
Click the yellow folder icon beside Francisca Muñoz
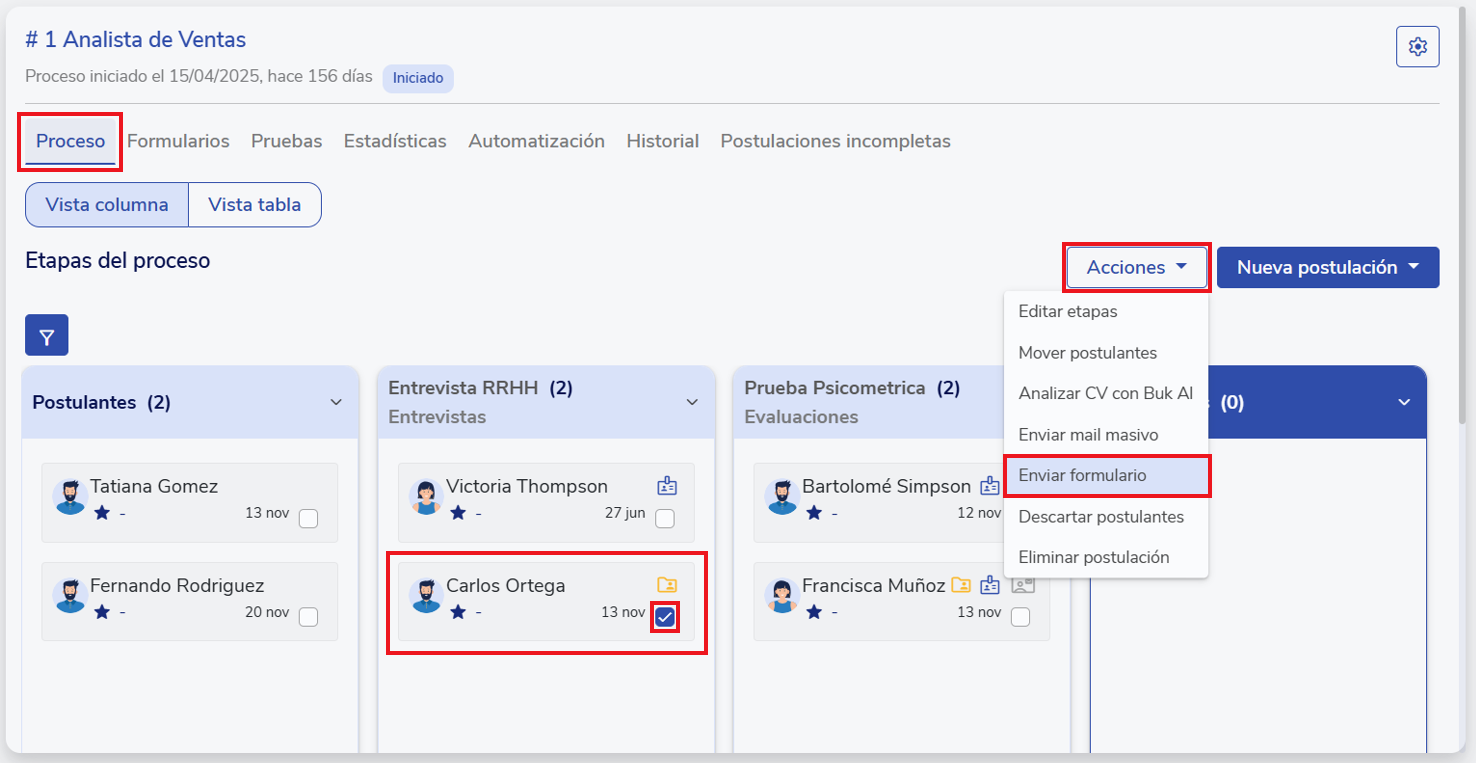click(961, 585)
